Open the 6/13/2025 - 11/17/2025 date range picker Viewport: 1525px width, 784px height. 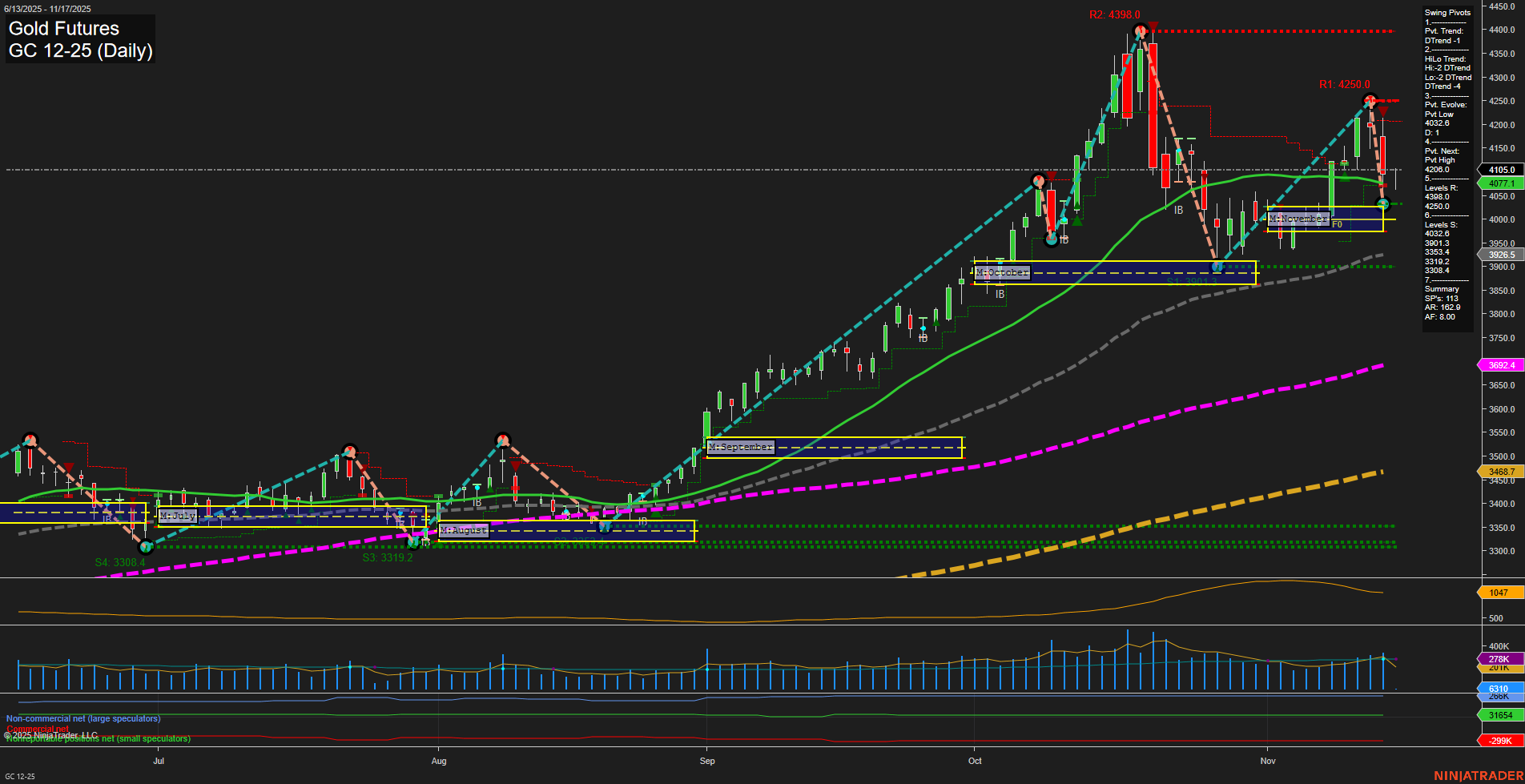tap(48, 8)
